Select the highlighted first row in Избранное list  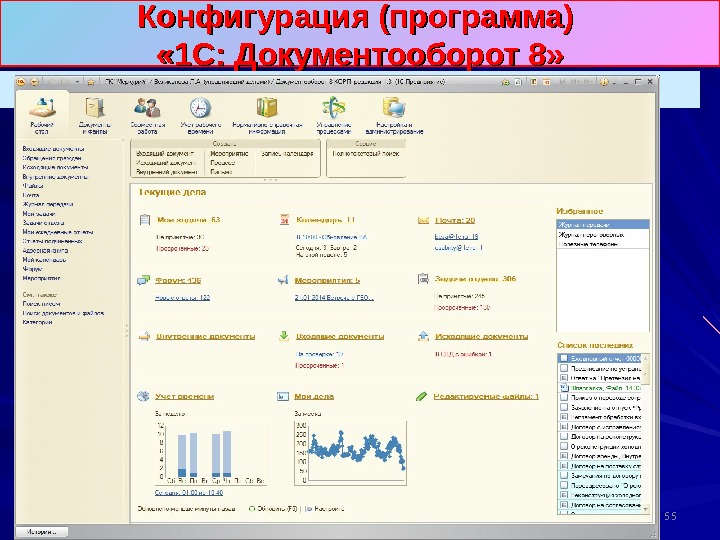click(603, 225)
